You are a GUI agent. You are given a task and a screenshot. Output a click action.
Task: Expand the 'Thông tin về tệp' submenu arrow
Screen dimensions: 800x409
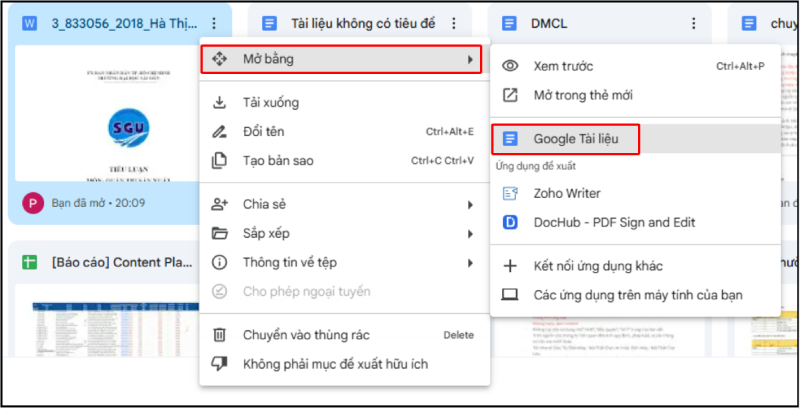[x=470, y=263]
